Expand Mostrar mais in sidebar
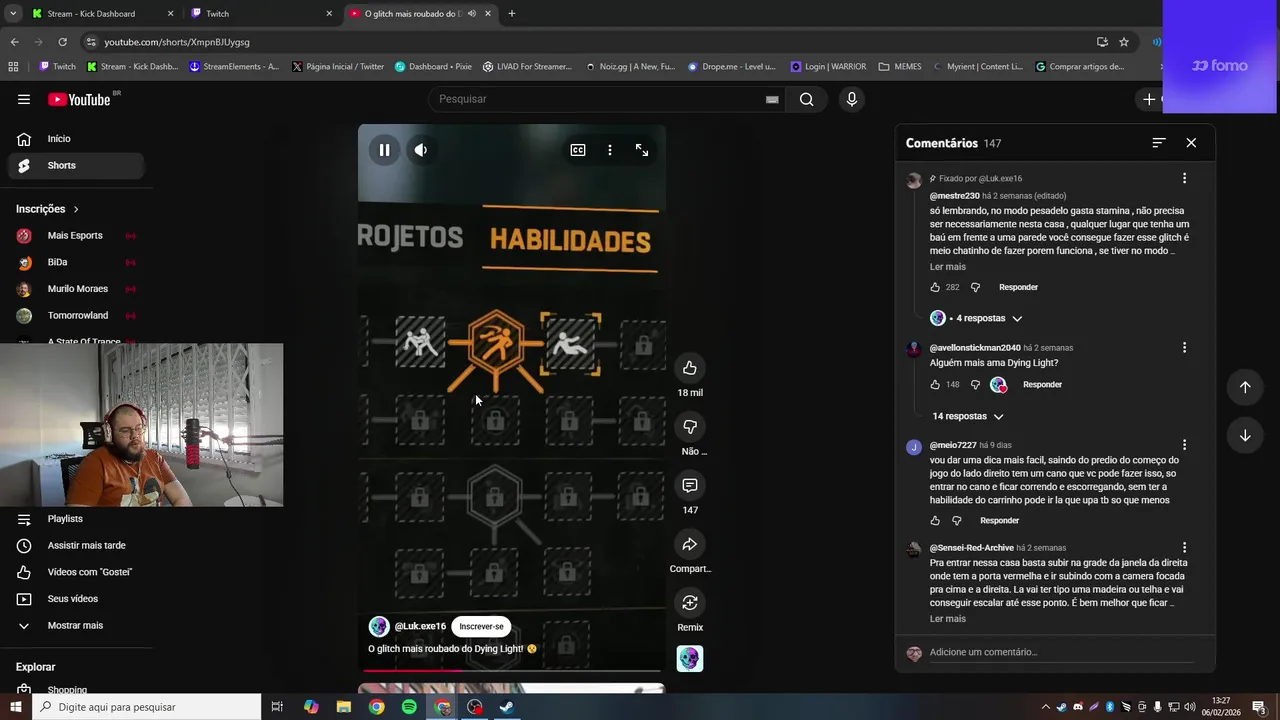This screenshot has width=1280, height=720. (x=76, y=625)
